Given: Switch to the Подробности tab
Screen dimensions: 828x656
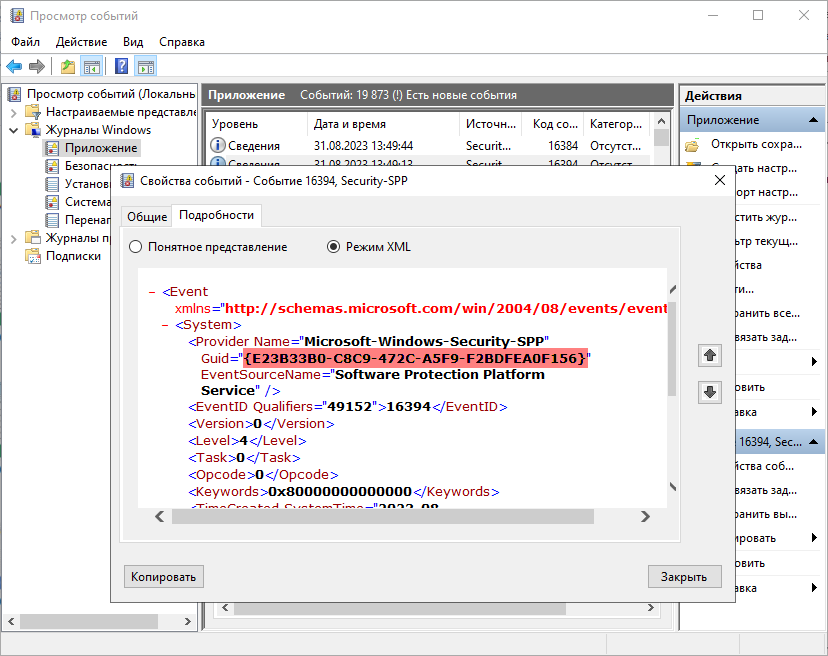Looking at the screenshot, I should 217,215.
